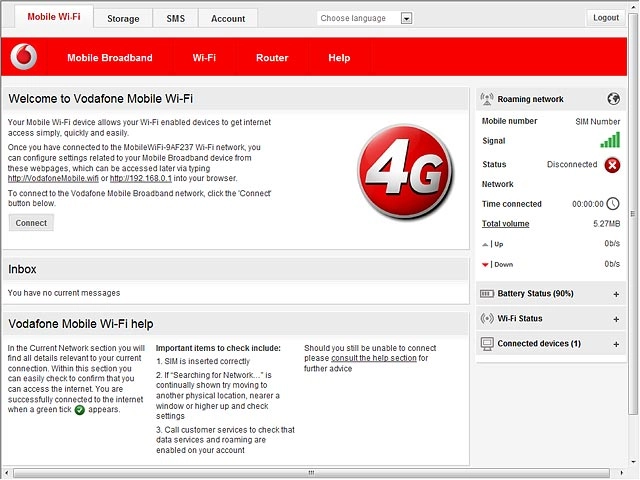Click the battery status icon
Image resolution: width=640 pixels, height=480 pixels.
pos(487,293)
